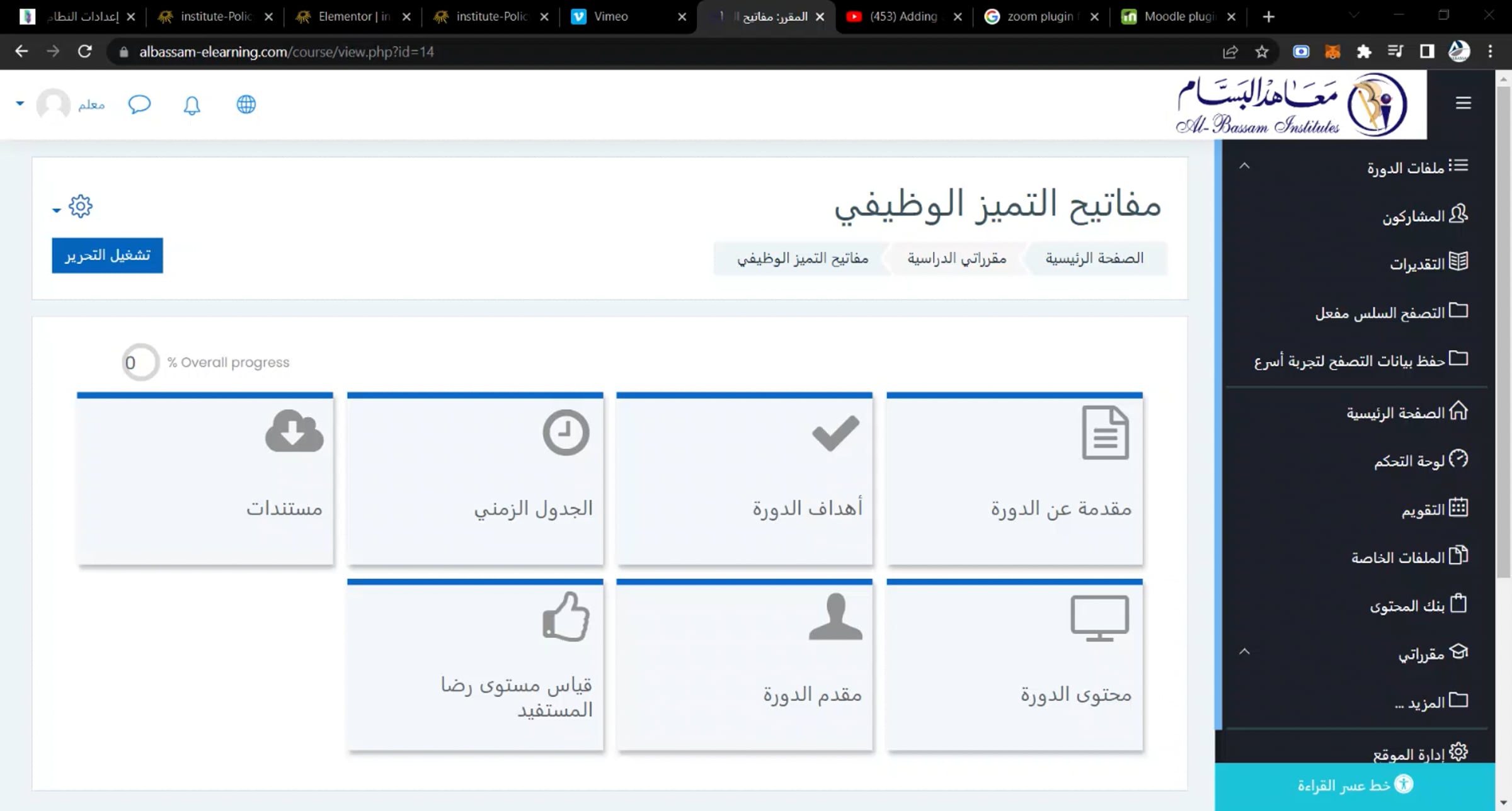Viewport: 1512px width, 811px height.
Task: Open الملفات الخاصة in the sidebar
Action: pyautogui.click(x=1410, y=557)
